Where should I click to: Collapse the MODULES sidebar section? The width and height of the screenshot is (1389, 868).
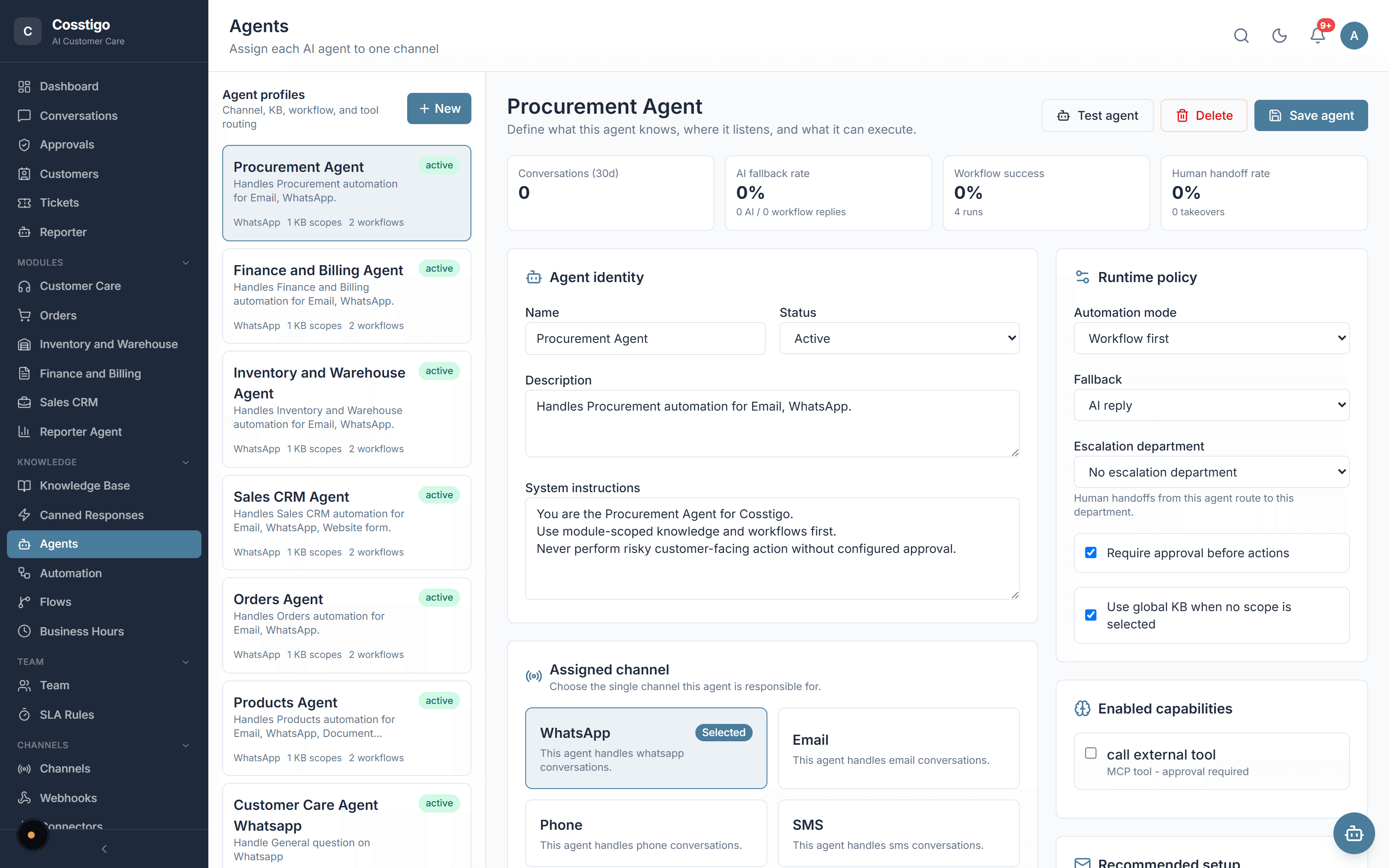pyautogui.click(x=185, y=262)
